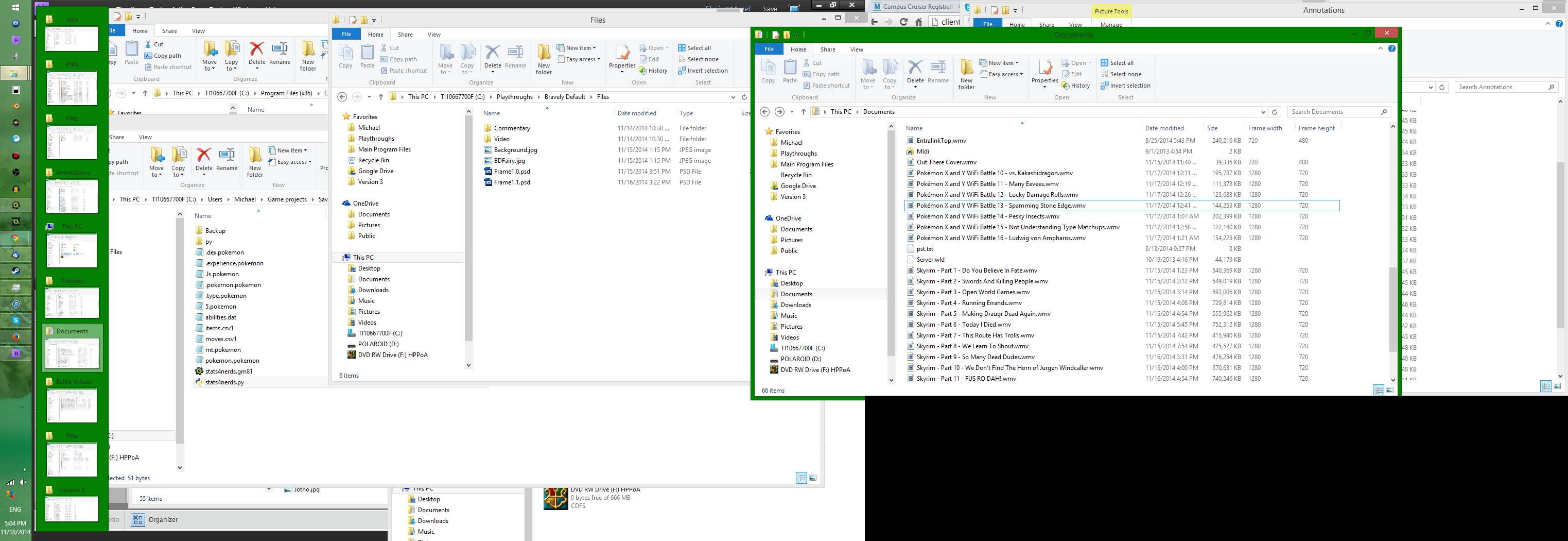Collapse the ribbon in Documents window
This screenshot has height=541, width=1568.
(1381, 49)
